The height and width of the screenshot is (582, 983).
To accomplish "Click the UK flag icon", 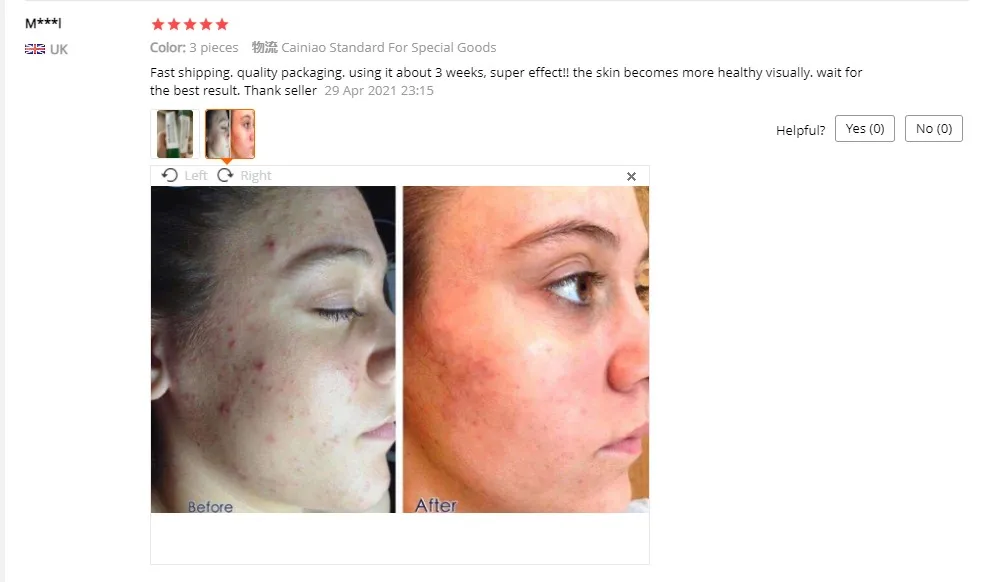I will click(x=35, y=49).
